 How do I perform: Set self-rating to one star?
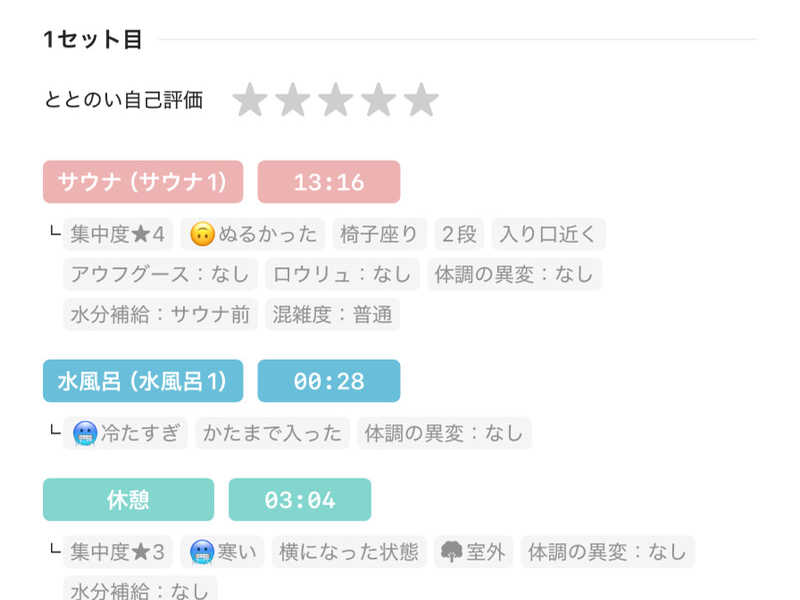[x=250, y=100]
